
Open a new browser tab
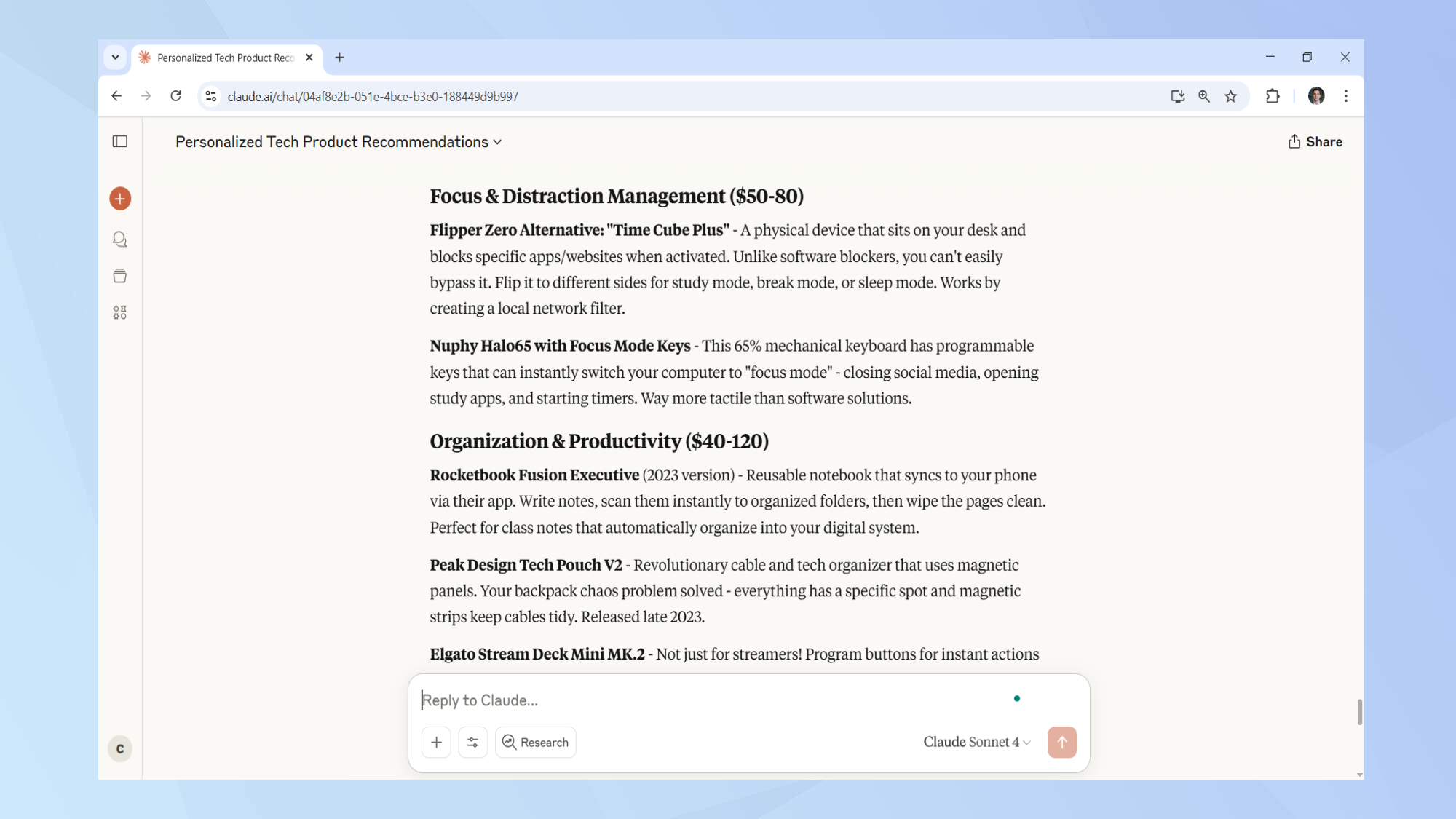point(339,58)
